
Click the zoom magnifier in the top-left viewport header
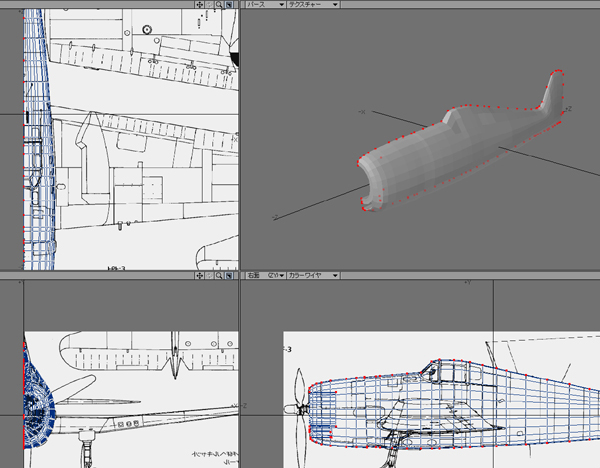[220, 5]
